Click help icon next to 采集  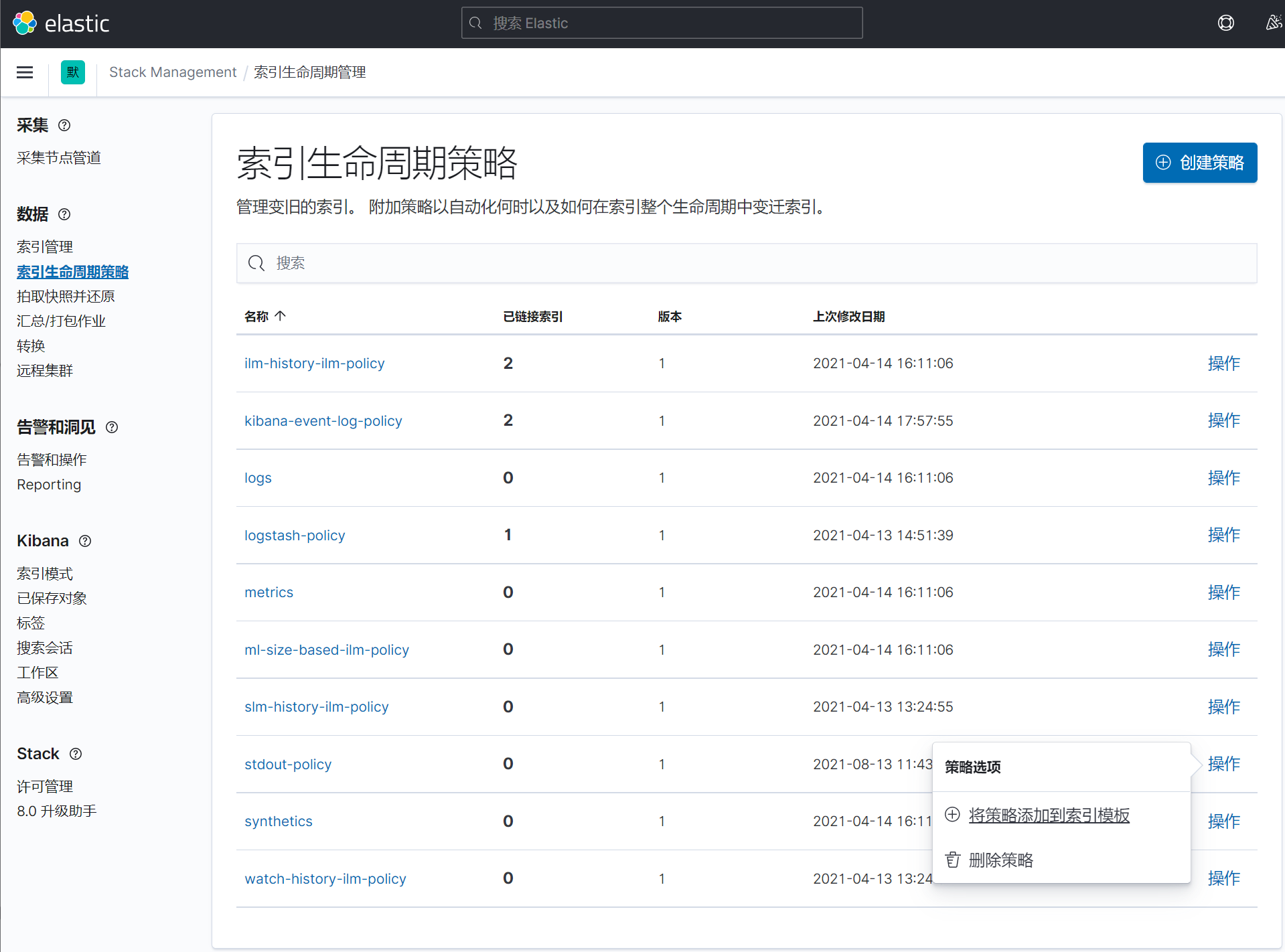(x=64, y=125)
